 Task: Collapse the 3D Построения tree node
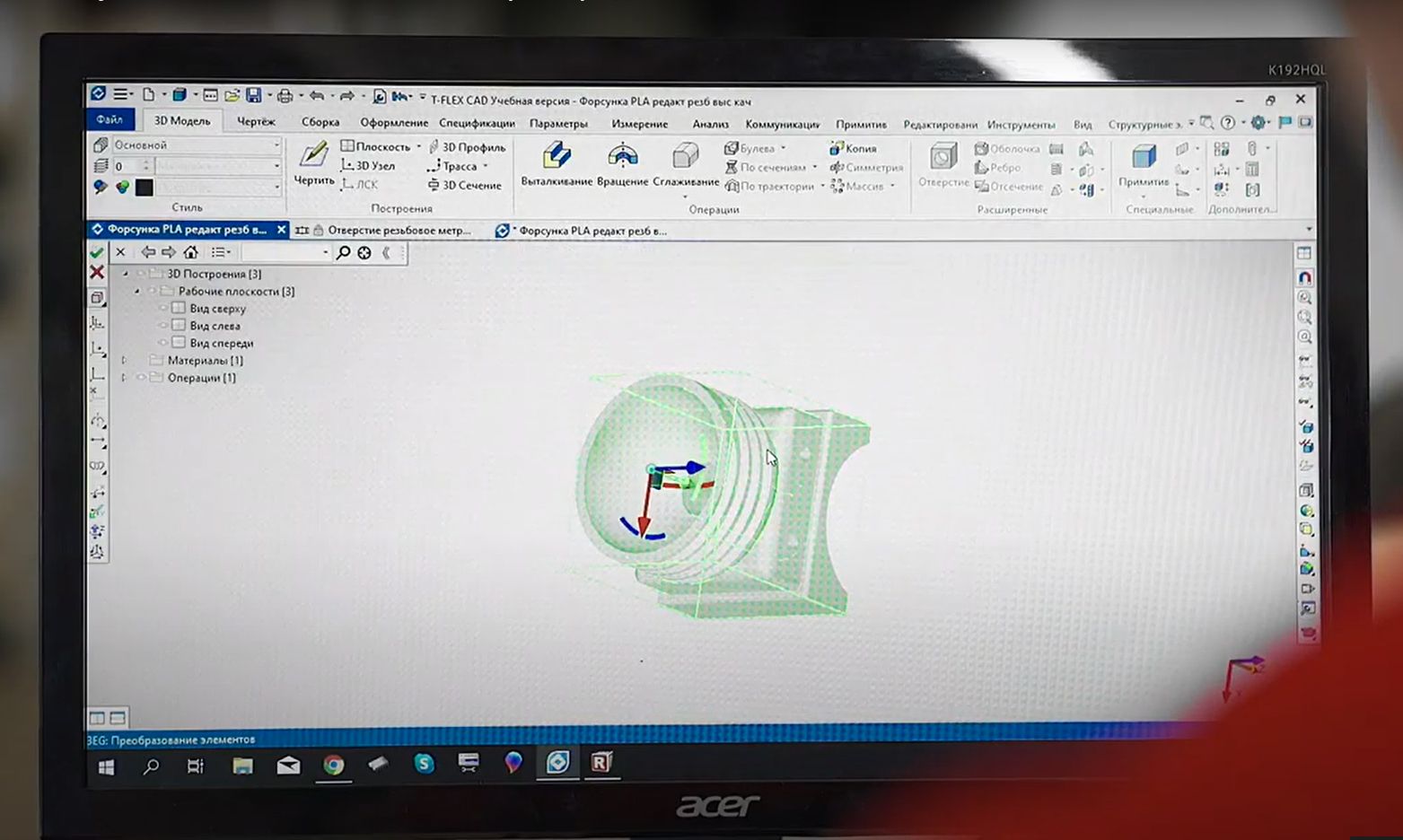(x=126, y=274)
